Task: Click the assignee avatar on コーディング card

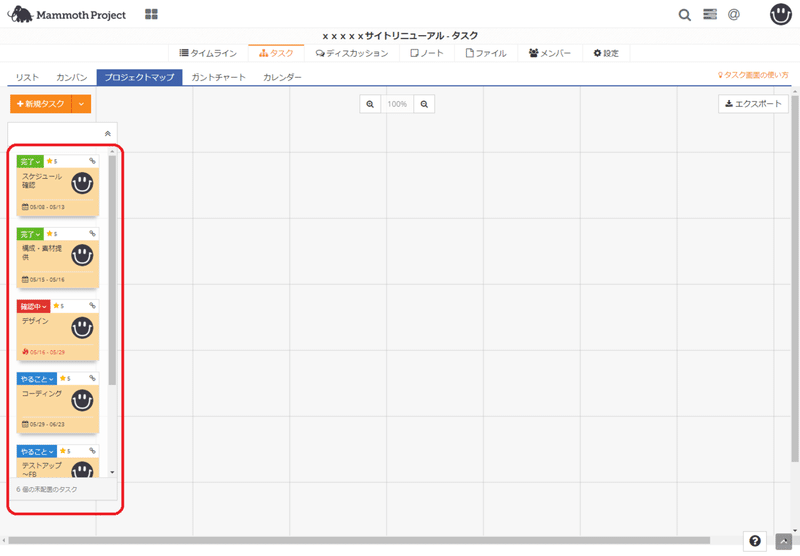Action: (x=82, y=400)
